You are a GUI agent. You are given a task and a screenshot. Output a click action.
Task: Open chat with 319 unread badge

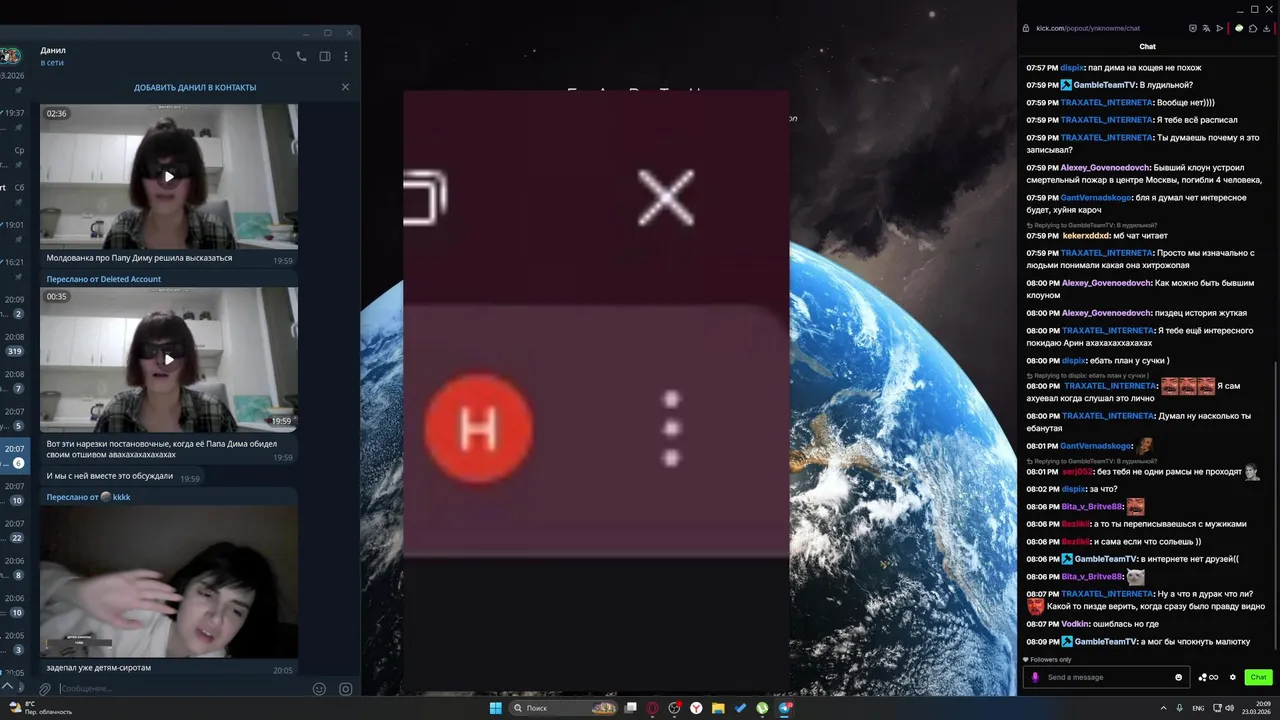15,351
